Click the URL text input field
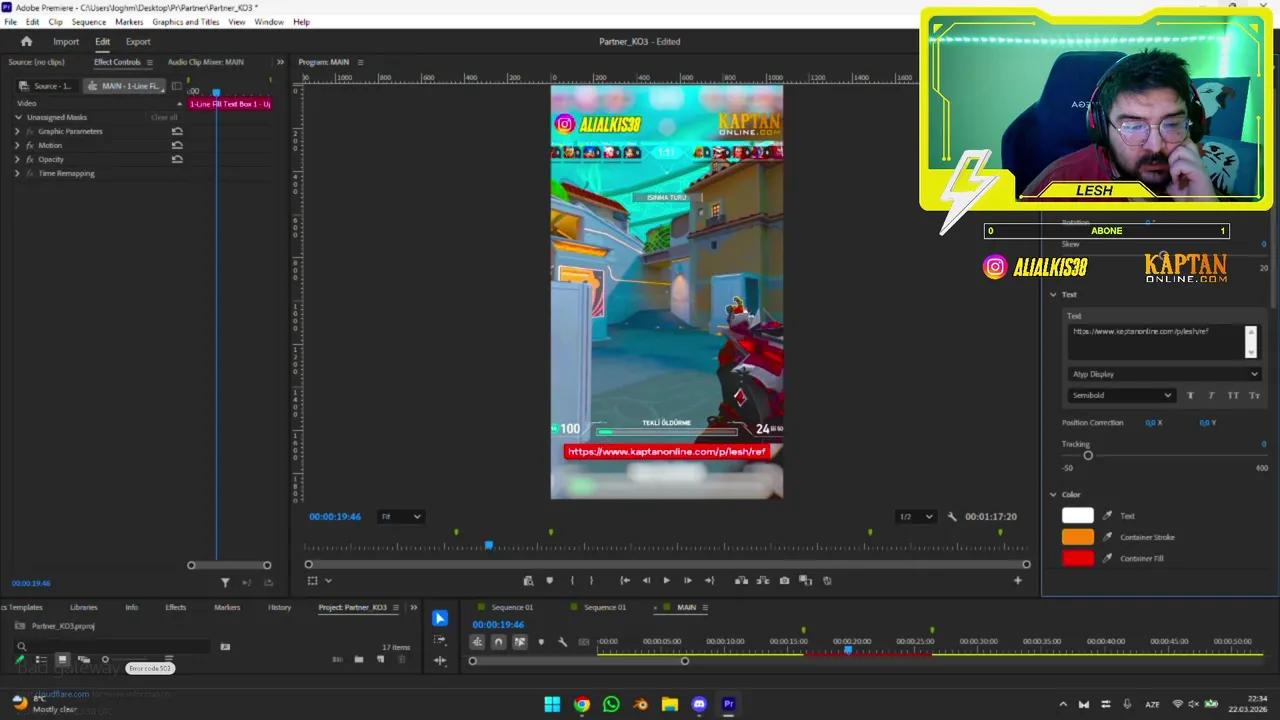The height and width of the screenshot is (720, 1280). (x=1157, y=341)
